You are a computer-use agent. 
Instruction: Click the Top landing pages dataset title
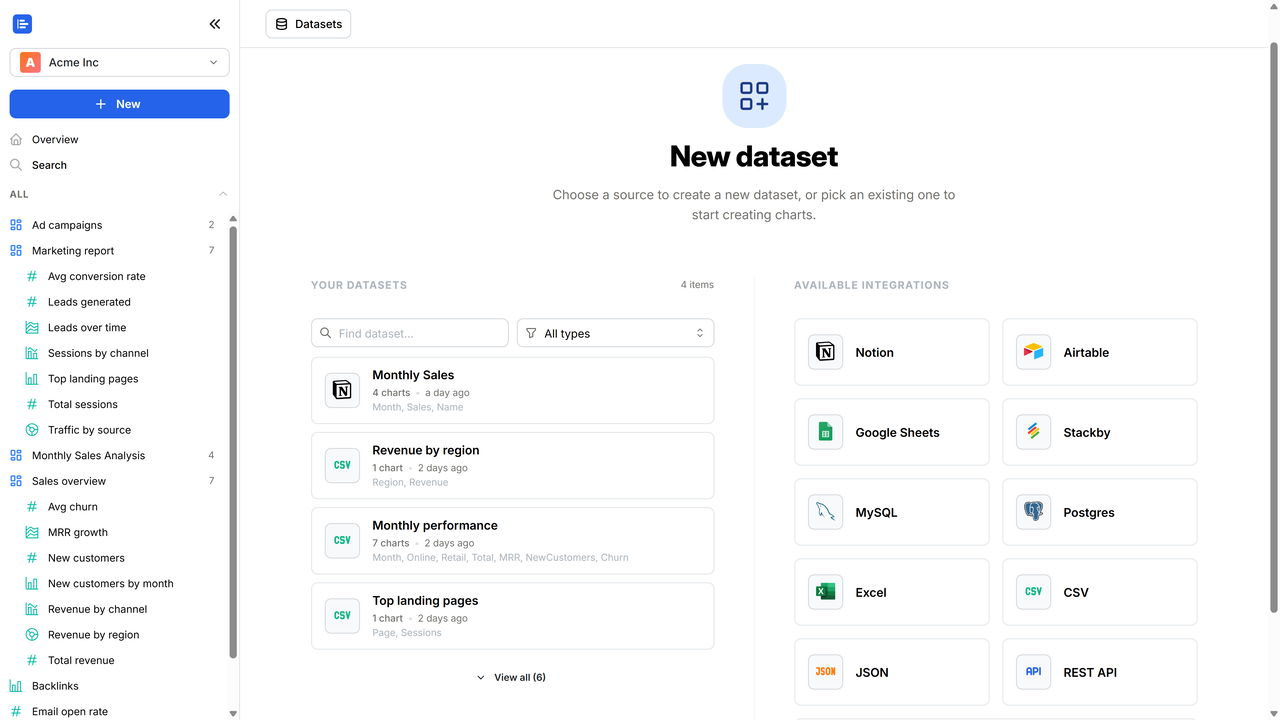pos(425,601)
